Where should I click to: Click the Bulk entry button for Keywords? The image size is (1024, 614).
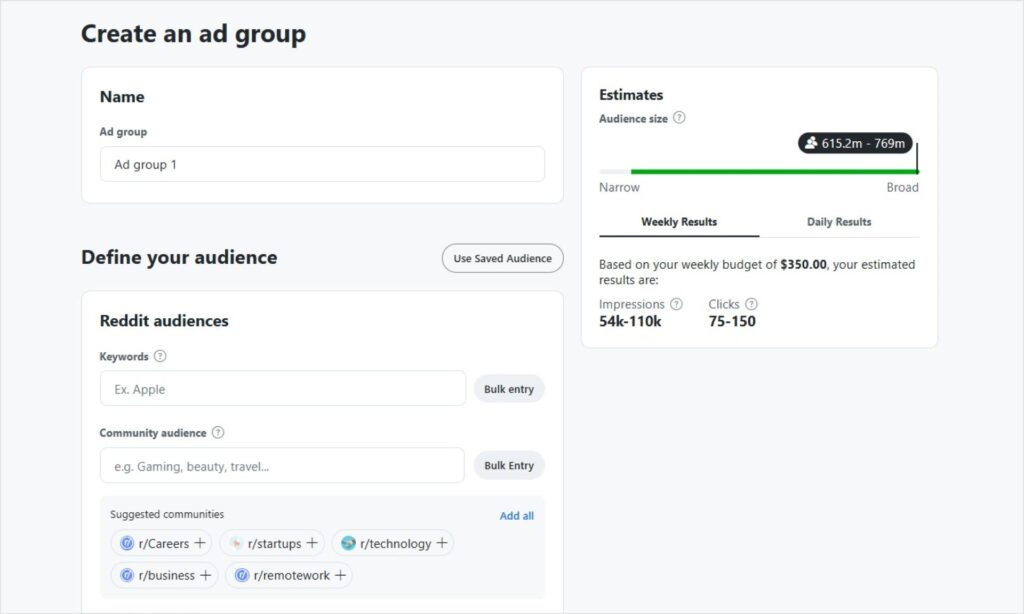click(x=509, y=389)
